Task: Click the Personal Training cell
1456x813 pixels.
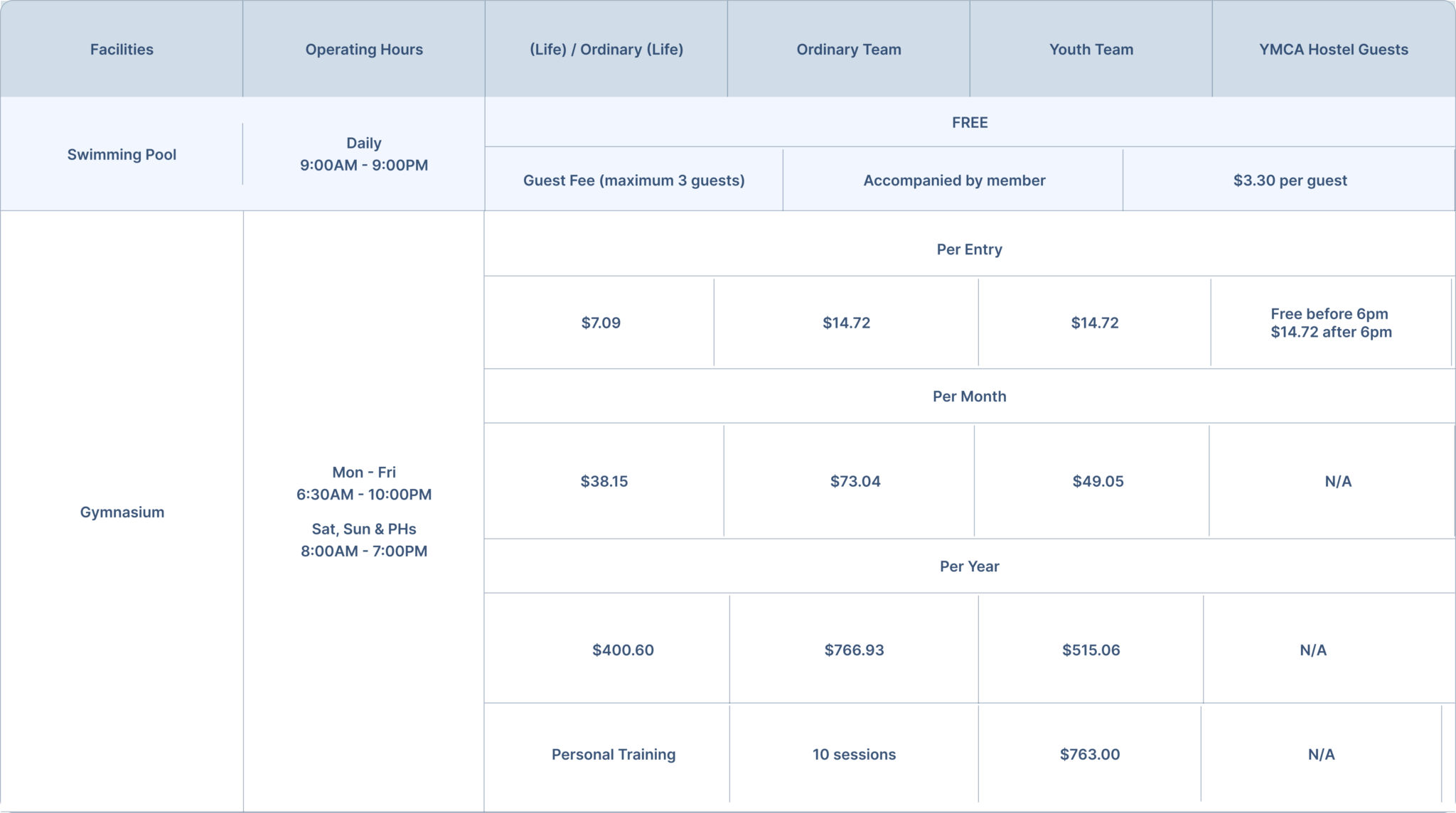Action: (x=614, y=754)
